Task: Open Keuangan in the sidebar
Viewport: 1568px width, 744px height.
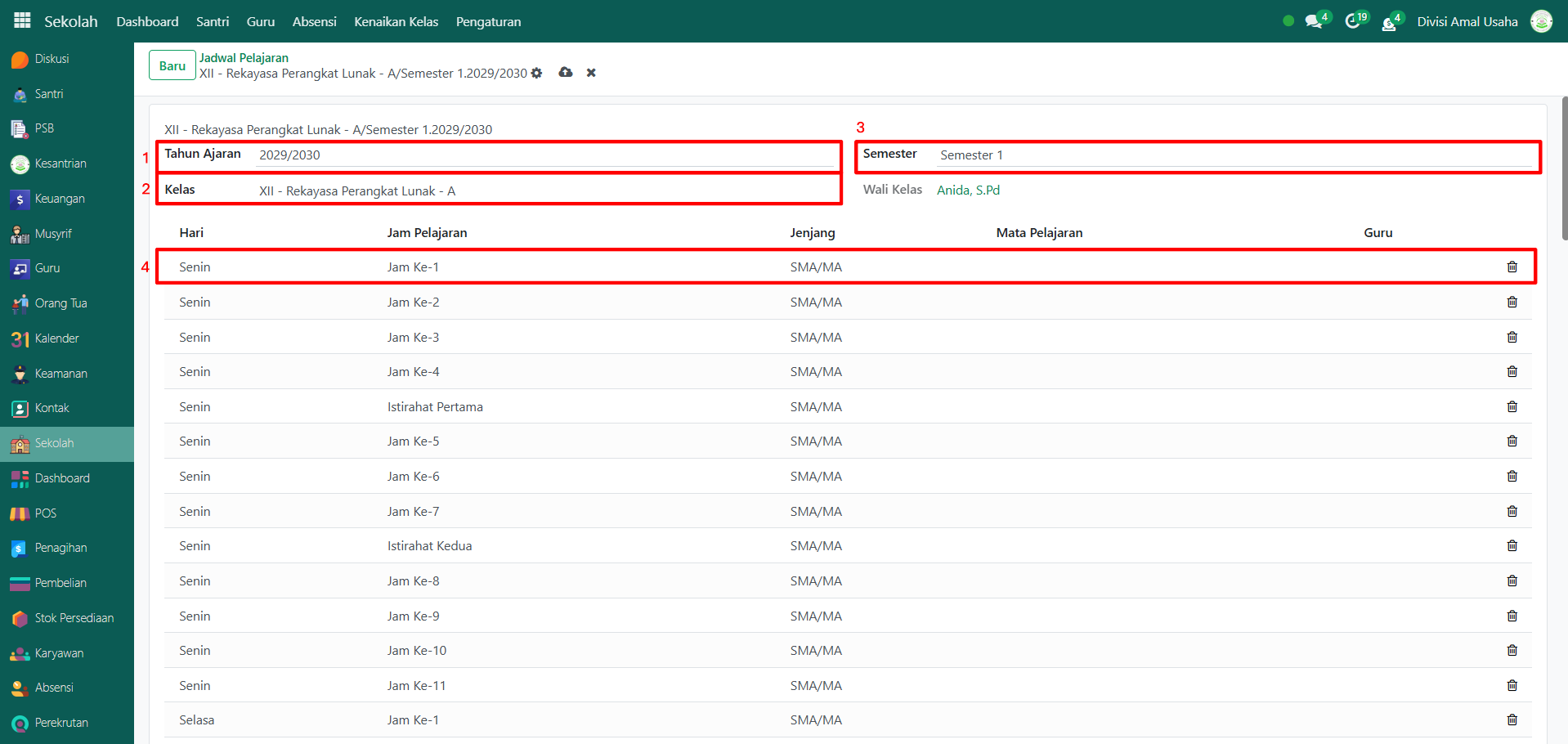Action: pyautogui.click(x=59, y=199)
